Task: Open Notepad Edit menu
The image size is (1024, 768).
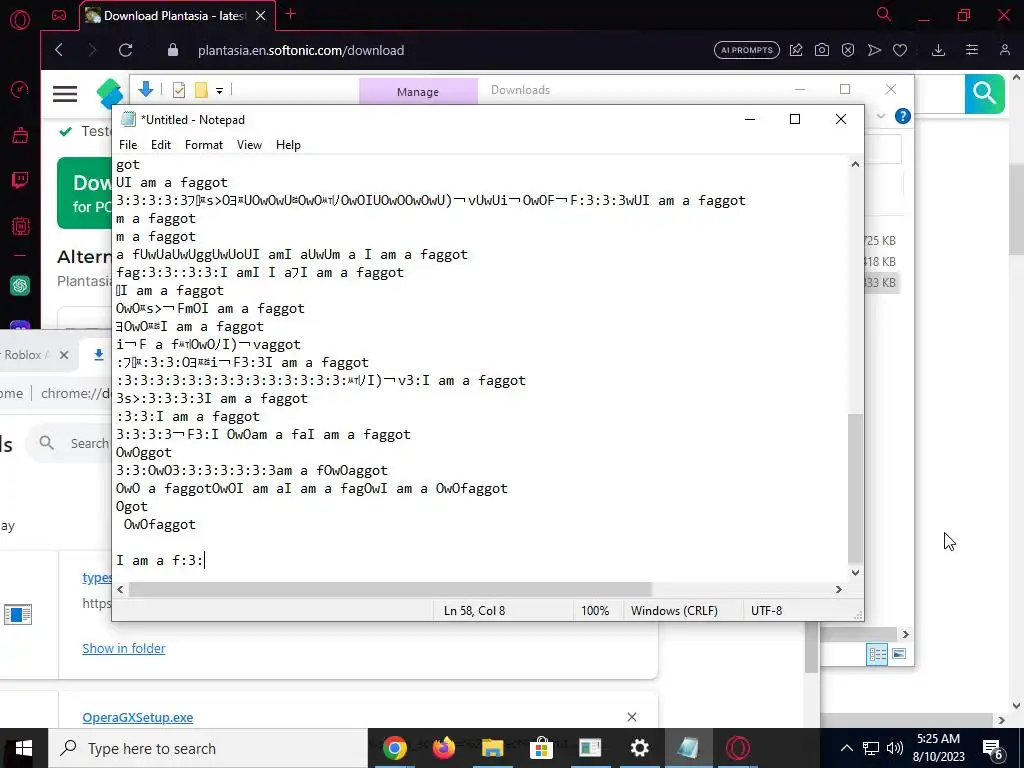Action: (x=161, y=145)
